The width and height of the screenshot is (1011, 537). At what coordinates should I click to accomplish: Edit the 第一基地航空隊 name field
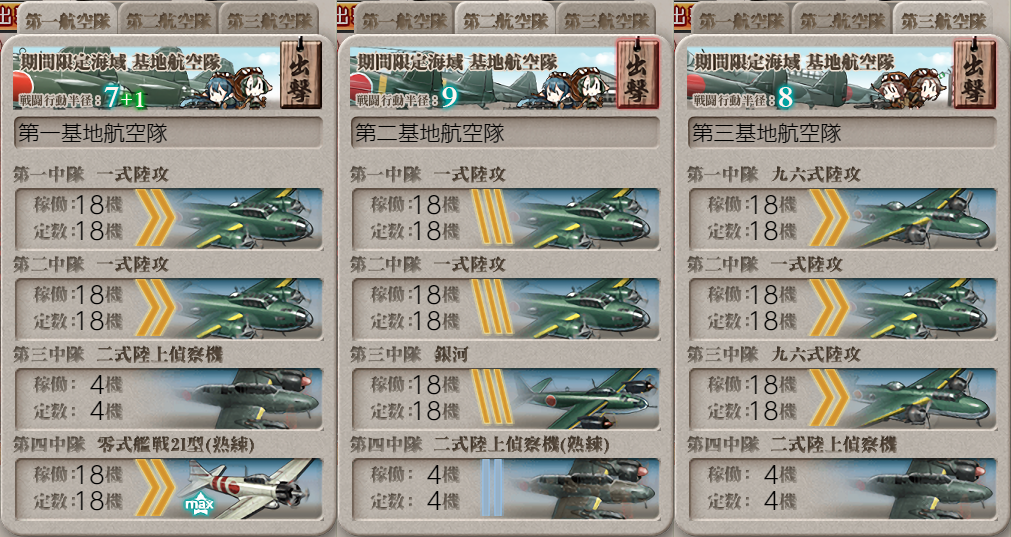pyautogui.click(x=168, y=133)
